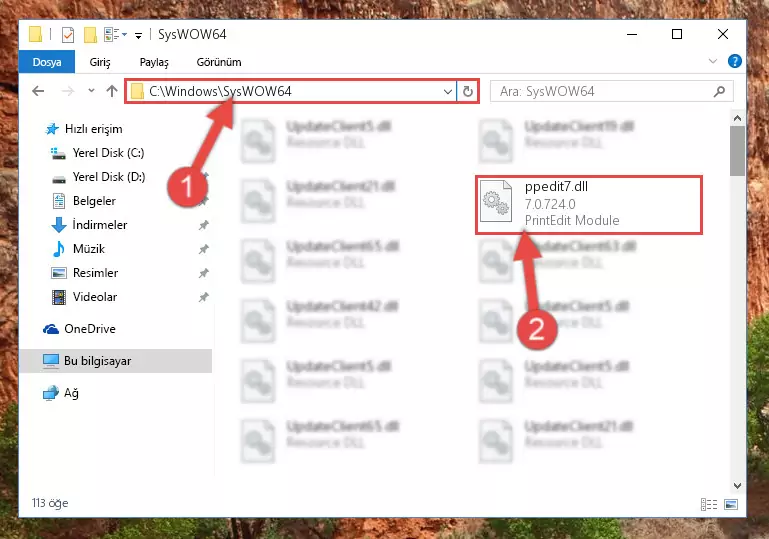The height and width of the screenshot is (539, 769).
Task: Click the address bar path C:\Windows\SysWOW64
Action: [220, 91]
